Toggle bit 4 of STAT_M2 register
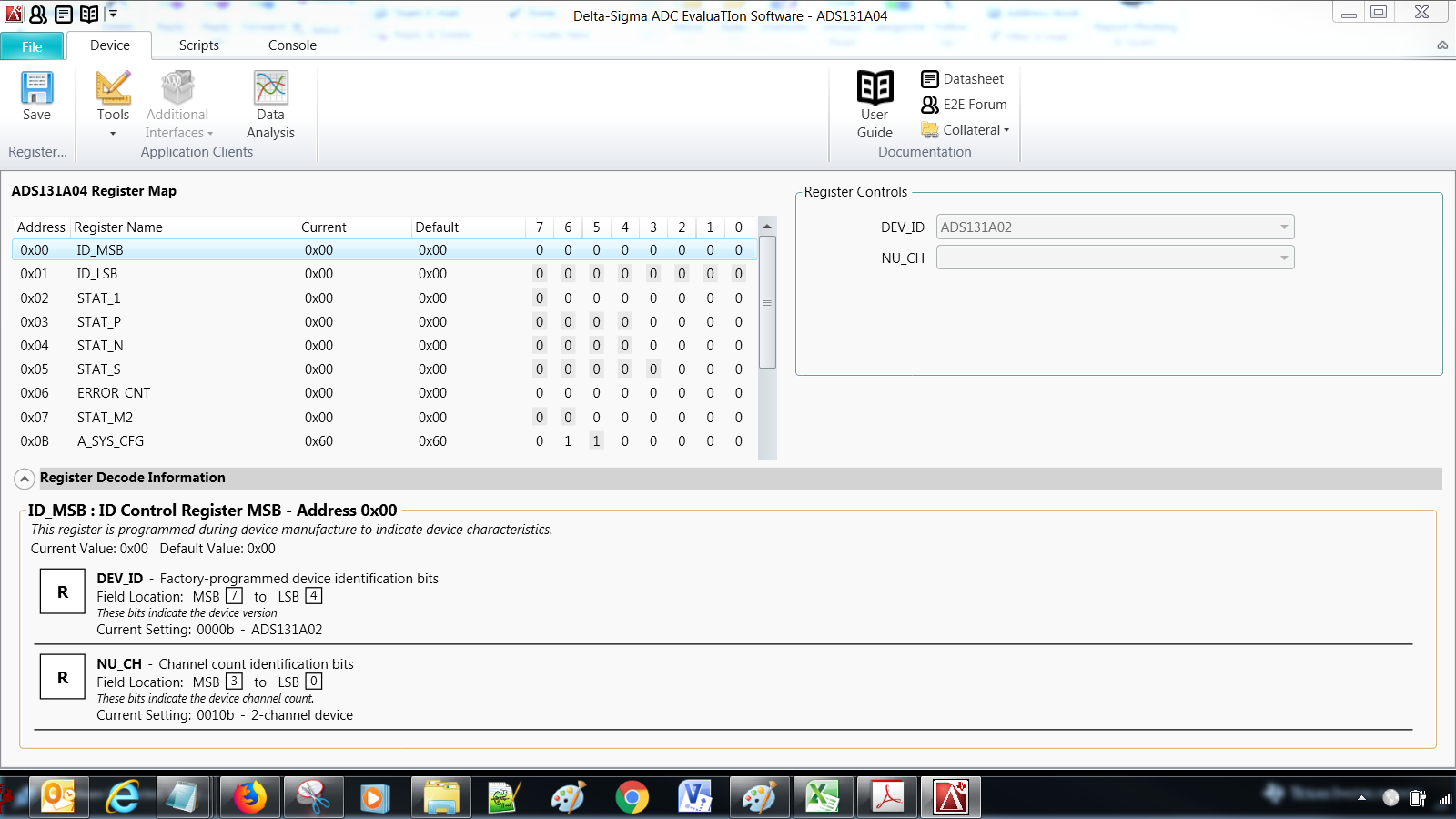The width and height of the screenshot is (1456, 819). coord(625,418)
